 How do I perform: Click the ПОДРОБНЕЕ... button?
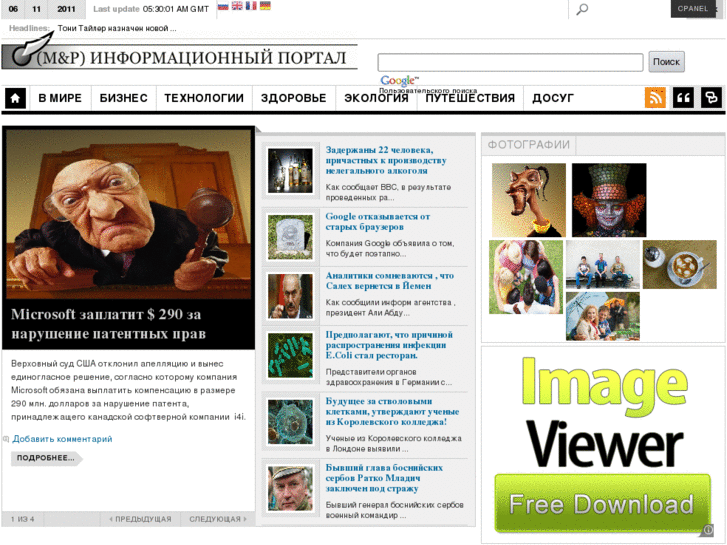(x=46, y=458)
